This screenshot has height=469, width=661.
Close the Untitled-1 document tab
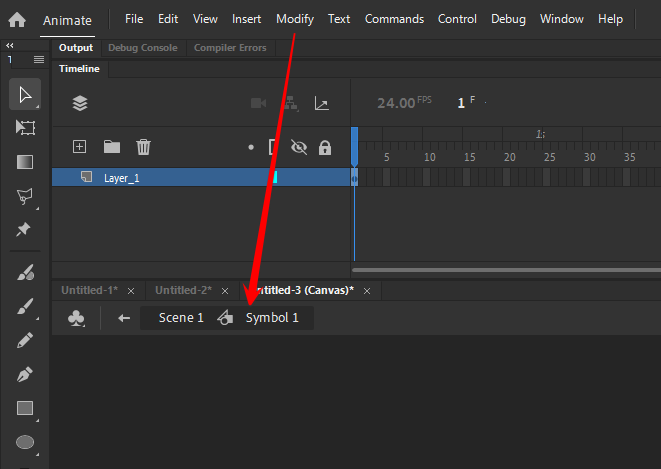[131, 291]
